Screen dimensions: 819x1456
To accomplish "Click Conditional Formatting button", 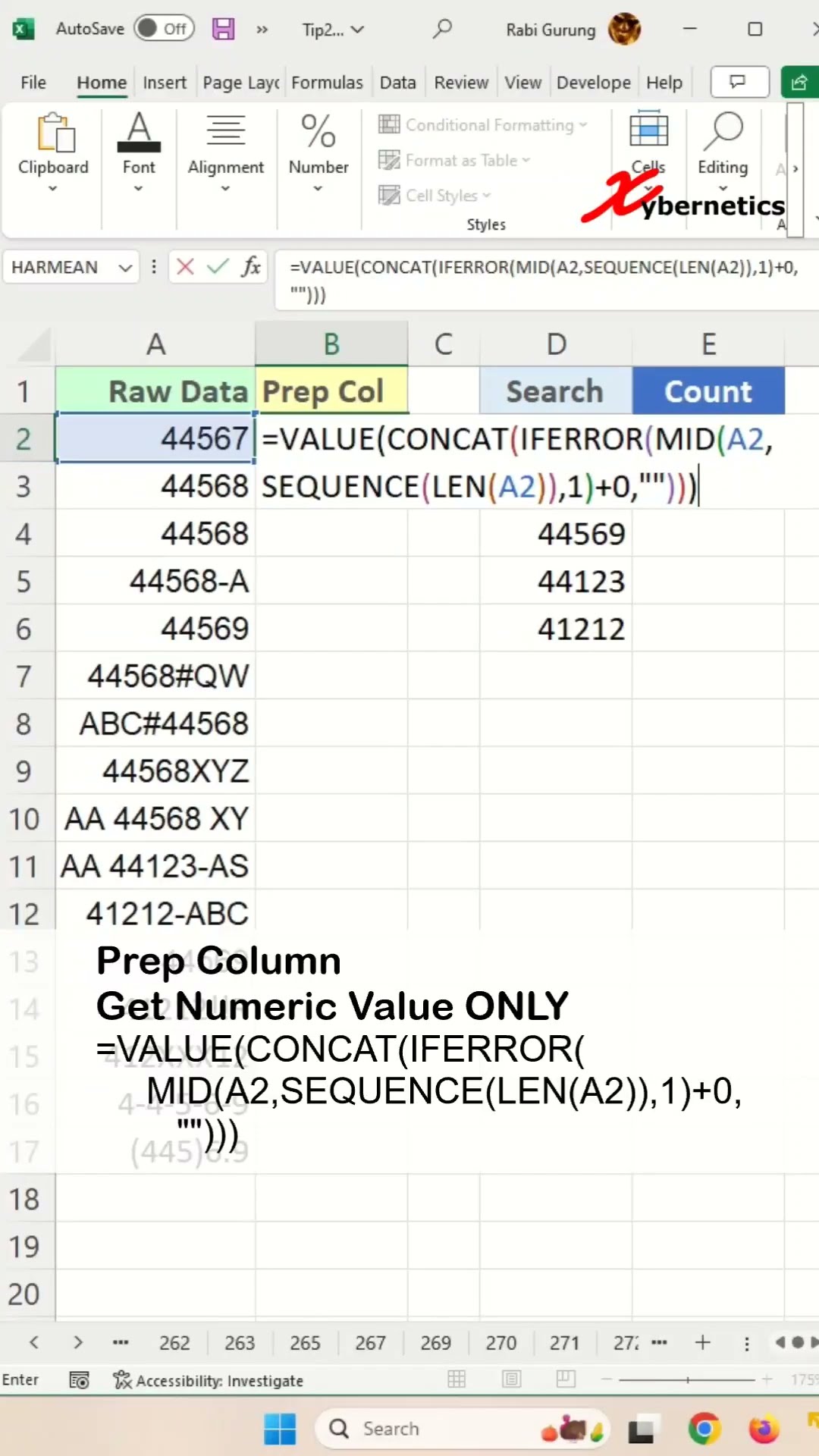I will (x=482, y=124).
